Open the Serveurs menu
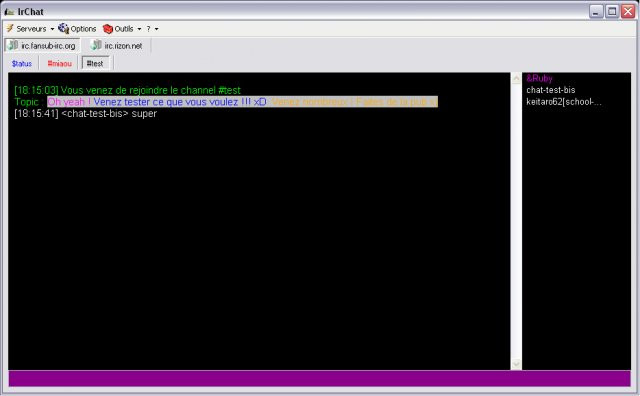The width and height of the screenshot is (640, 396). click(x=30, y=29)
